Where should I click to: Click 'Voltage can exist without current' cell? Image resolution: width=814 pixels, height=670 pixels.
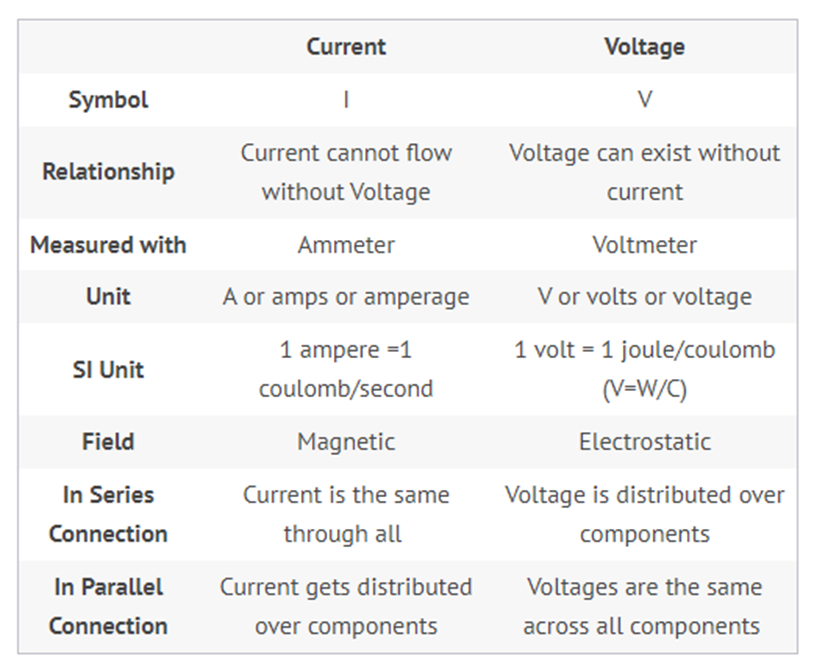644,172
